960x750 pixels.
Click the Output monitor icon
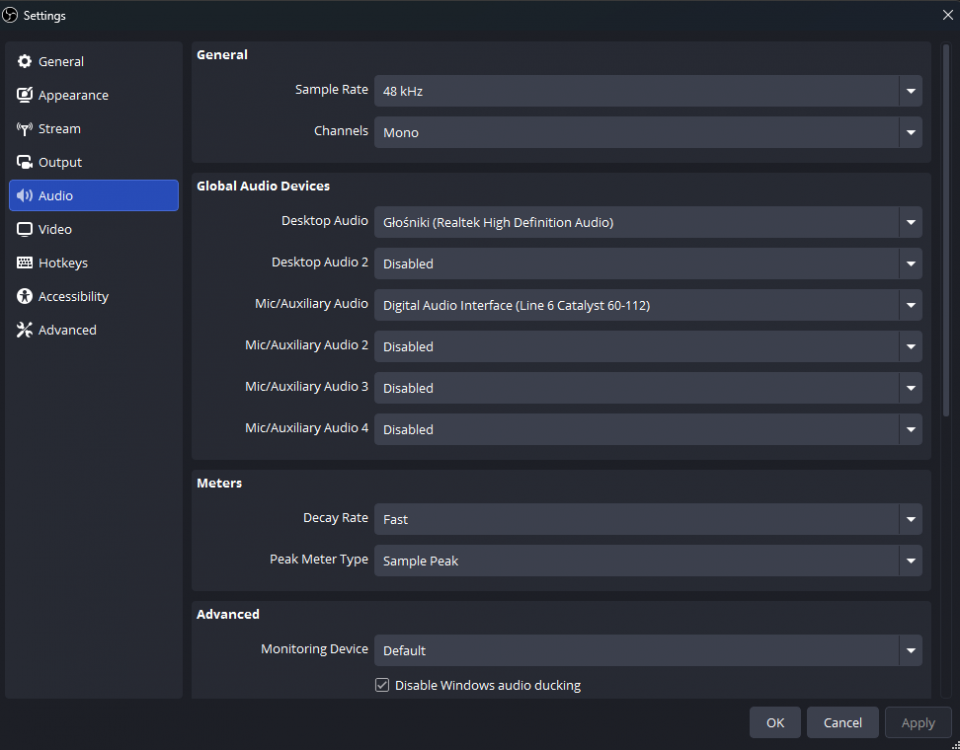(25, 162)
